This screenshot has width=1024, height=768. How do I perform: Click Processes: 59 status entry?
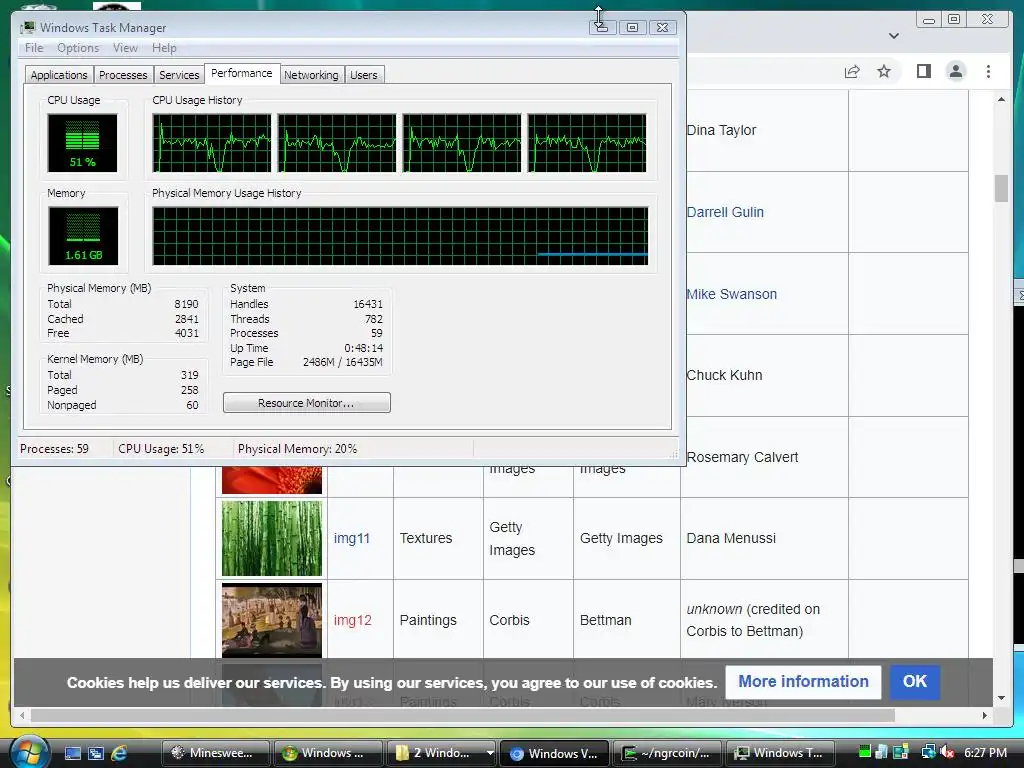tap(54, 449)
